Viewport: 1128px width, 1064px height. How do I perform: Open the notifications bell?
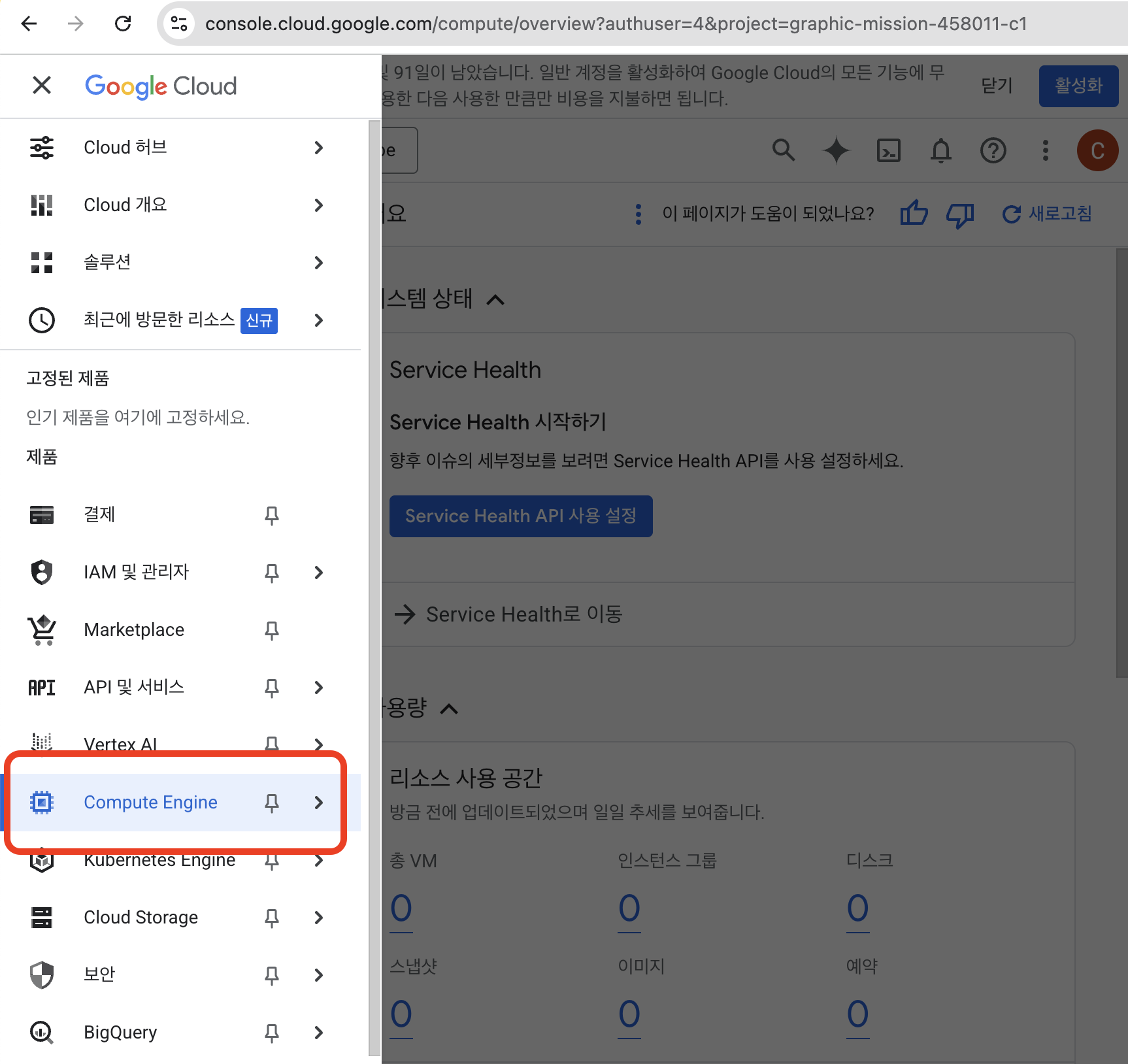(941, 150)
